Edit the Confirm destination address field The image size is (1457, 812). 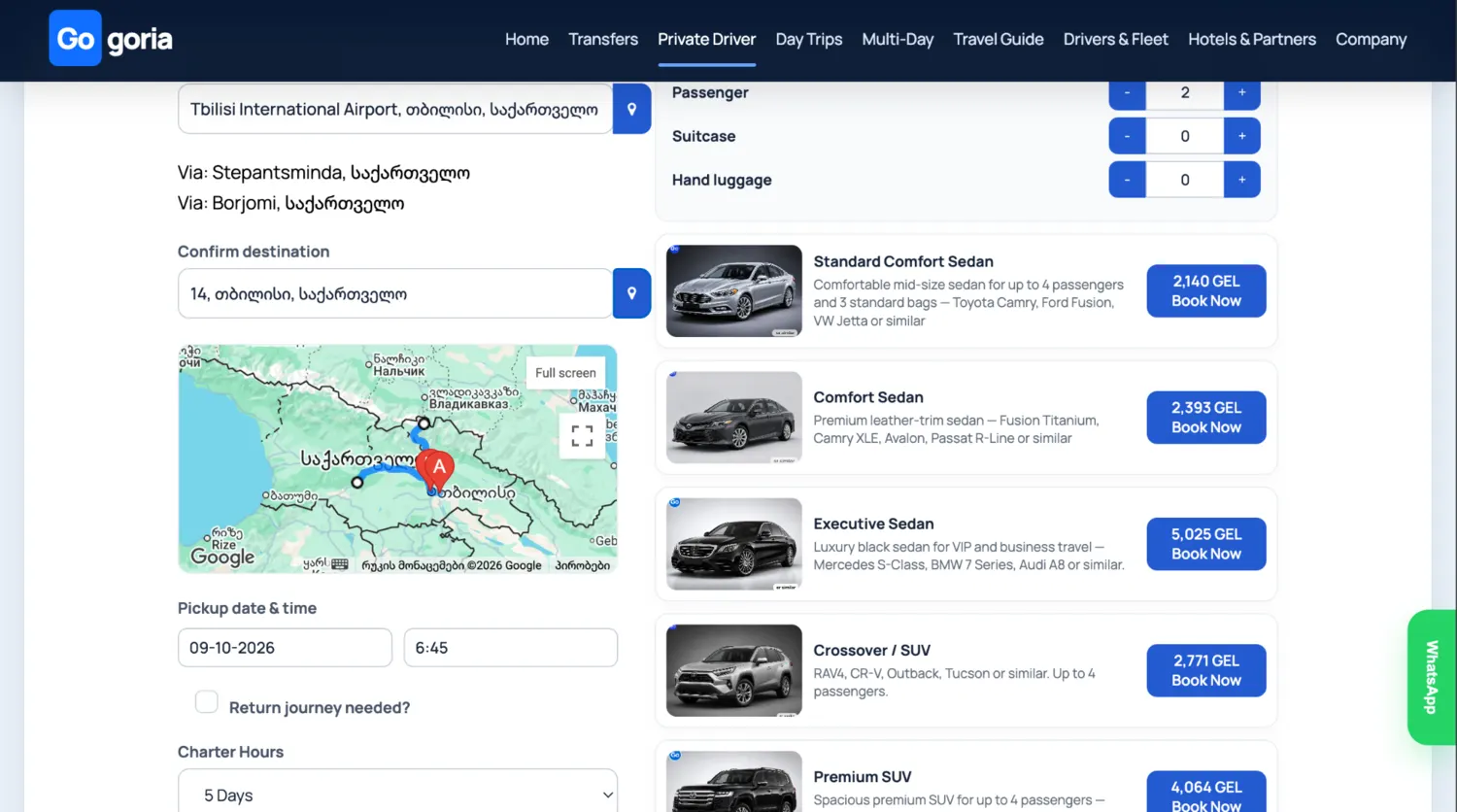click(x=395, y=293)
